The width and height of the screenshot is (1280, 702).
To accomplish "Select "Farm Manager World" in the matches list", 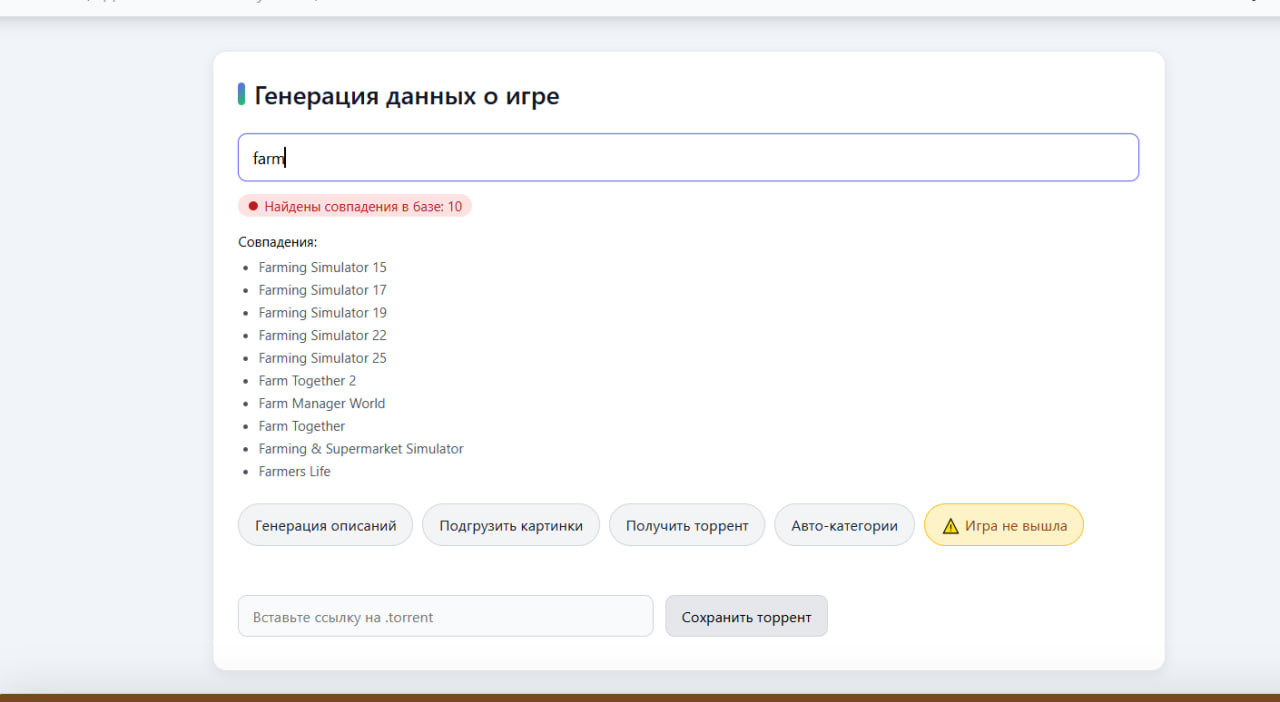I will coord(321,403).
